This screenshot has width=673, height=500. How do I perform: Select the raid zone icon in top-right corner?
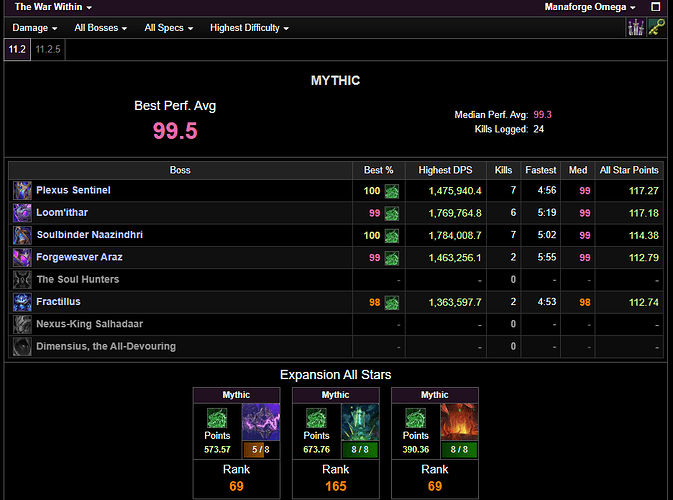(x=635, y=28)
